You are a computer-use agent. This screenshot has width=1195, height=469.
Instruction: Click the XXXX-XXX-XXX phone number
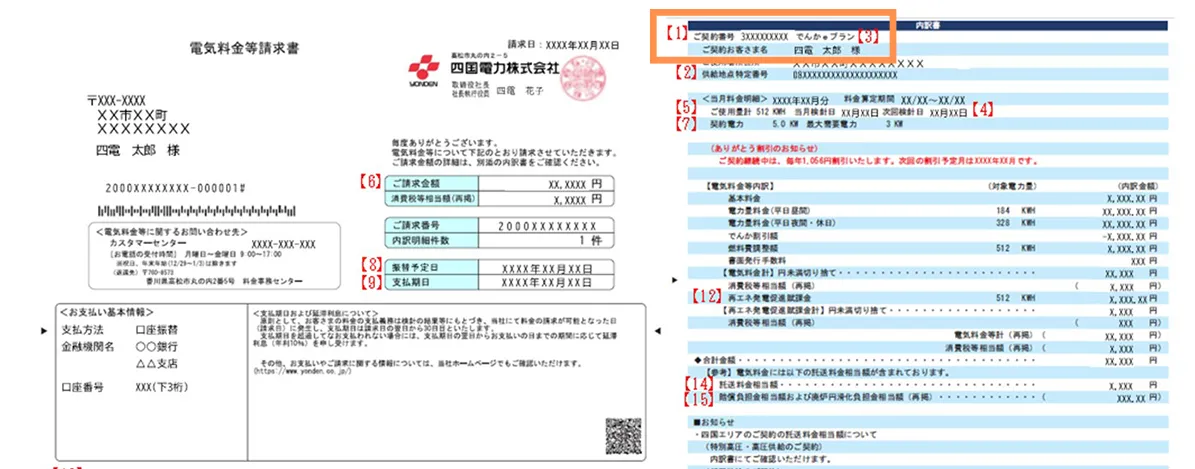click(x=284, y=244)
